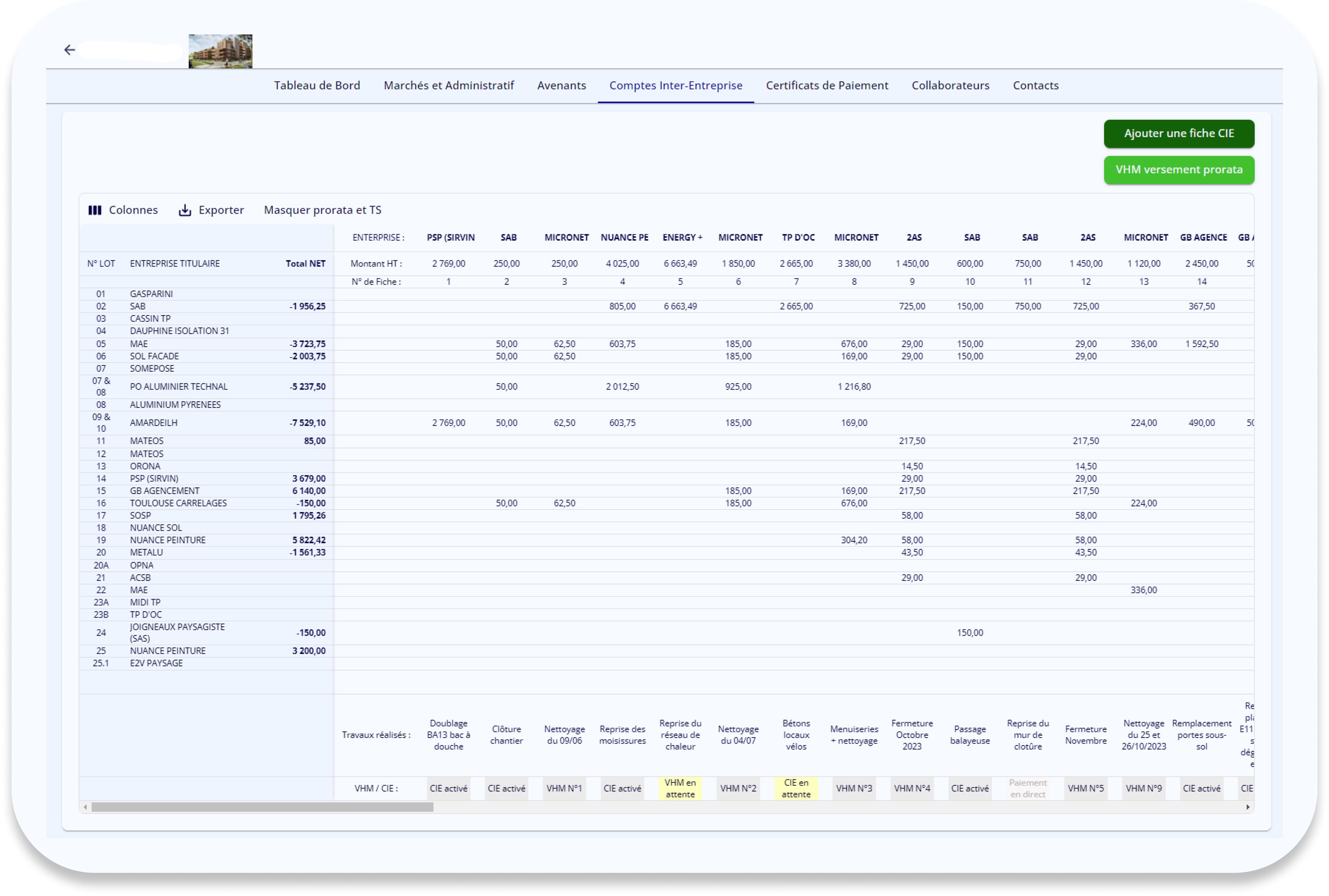This screenshot has width=1329, height=896.
Task: Open the Colonnes column selector icon
Action: (95, 210)
